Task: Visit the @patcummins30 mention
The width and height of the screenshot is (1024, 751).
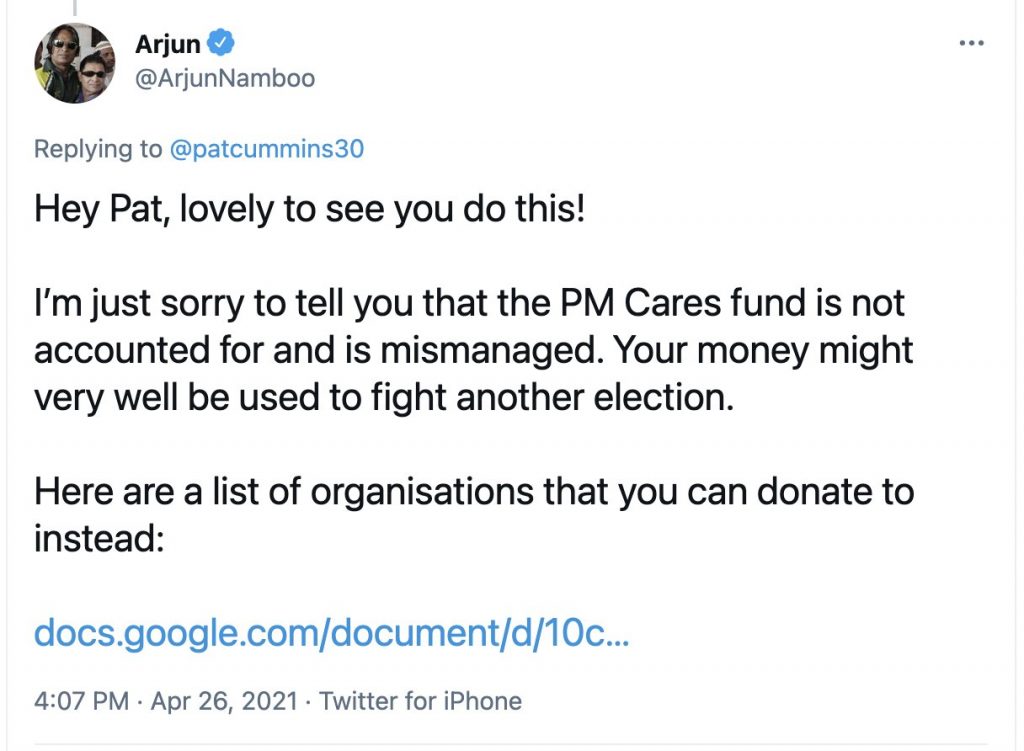Action: 265,149
